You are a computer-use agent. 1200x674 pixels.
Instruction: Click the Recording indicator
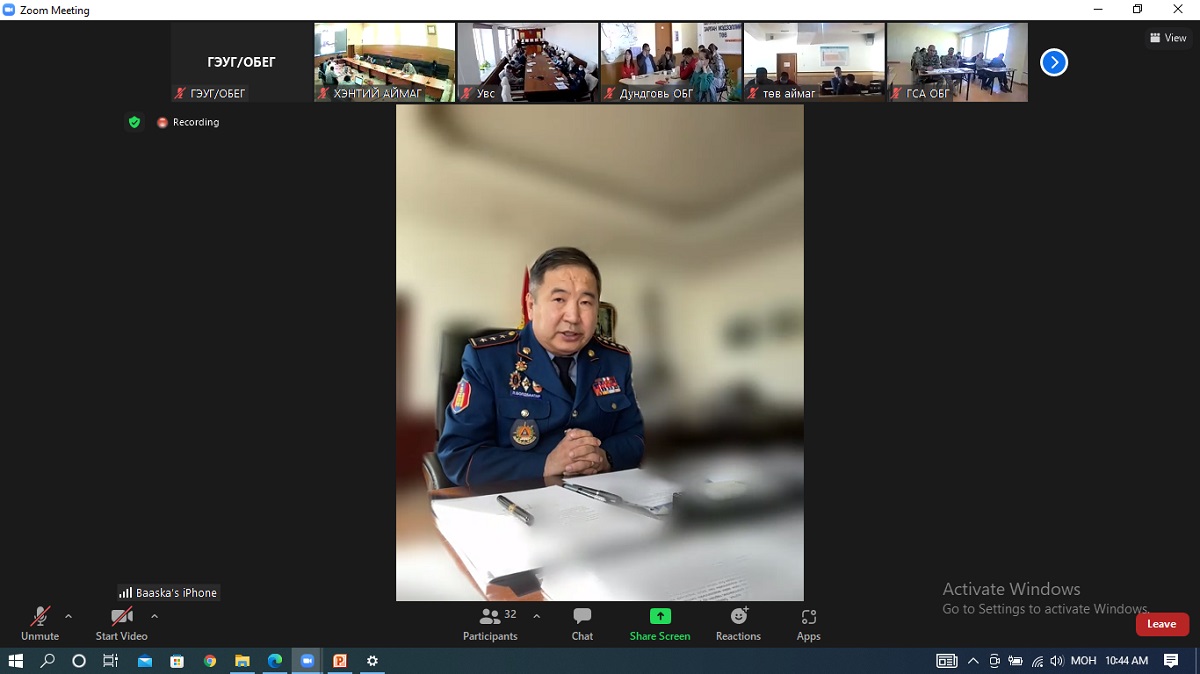[x=188, y=122]
